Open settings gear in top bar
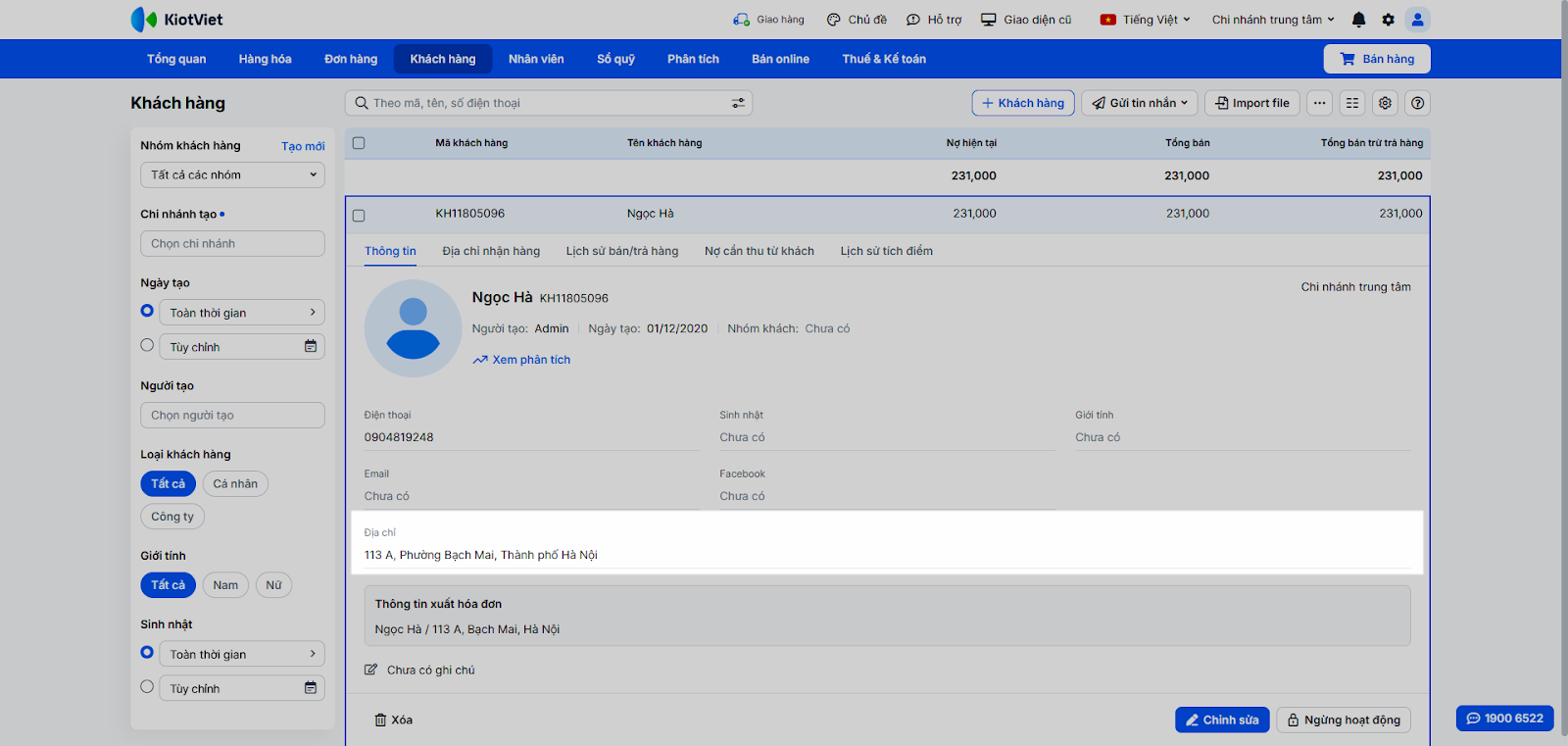This screenshot has height=746, width=1568. pyautogui.click(x=1388, y=20)
